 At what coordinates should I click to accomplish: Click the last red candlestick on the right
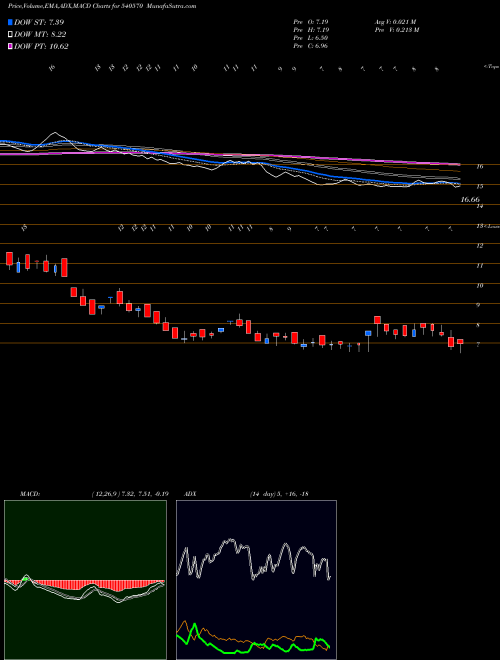[460, 342]
